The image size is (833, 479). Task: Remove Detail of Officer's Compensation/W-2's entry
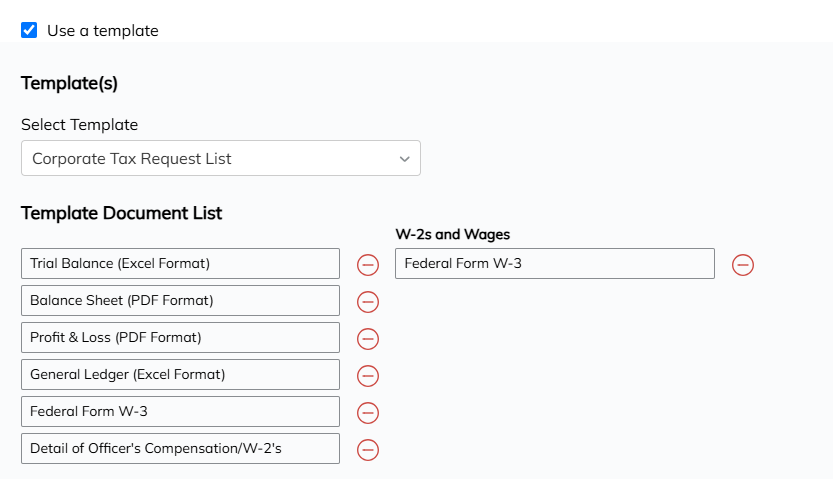368,450
